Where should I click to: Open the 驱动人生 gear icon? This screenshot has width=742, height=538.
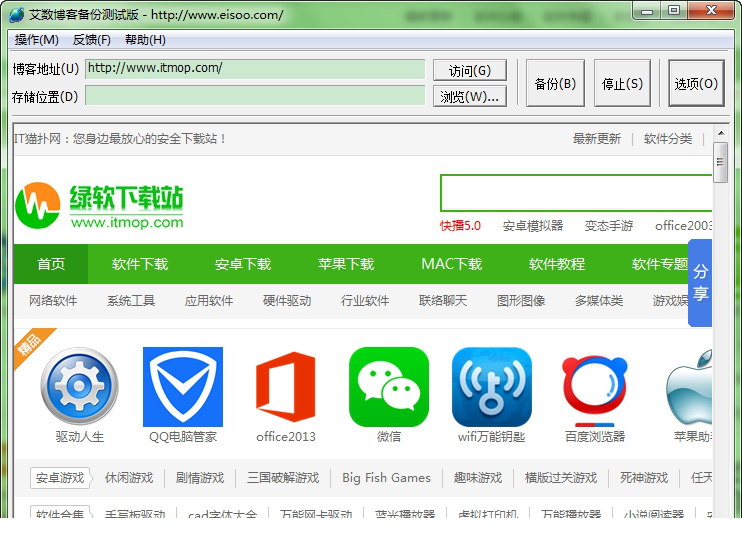(80, 386)
